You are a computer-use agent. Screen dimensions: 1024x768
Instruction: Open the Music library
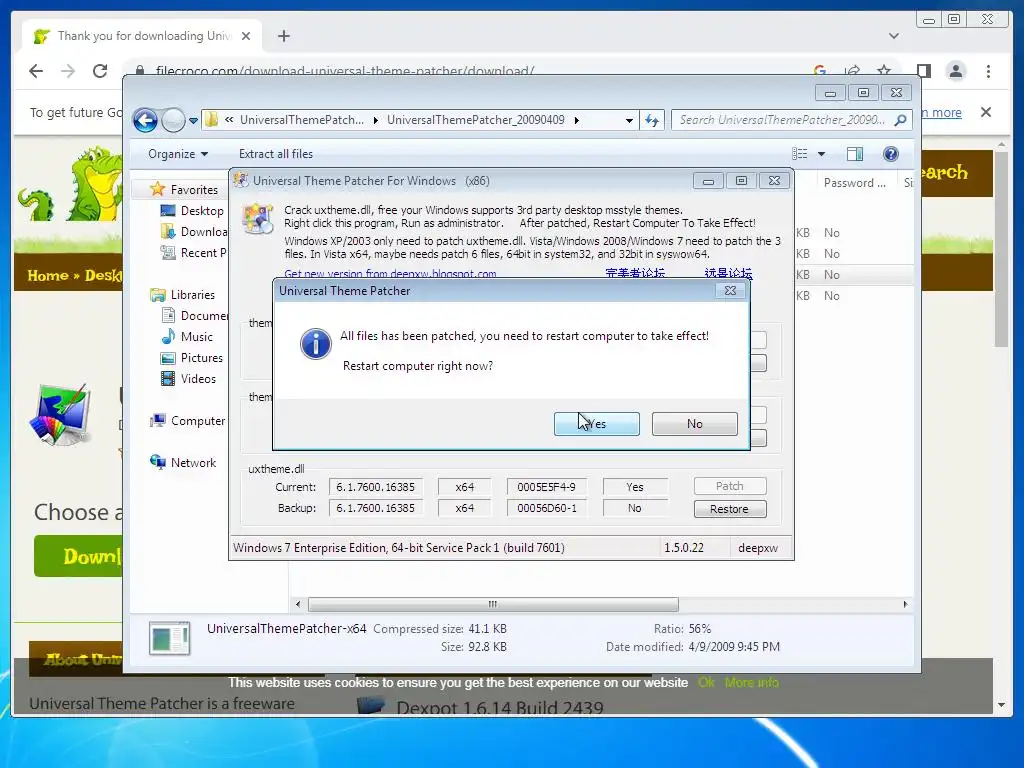(197, 337)
